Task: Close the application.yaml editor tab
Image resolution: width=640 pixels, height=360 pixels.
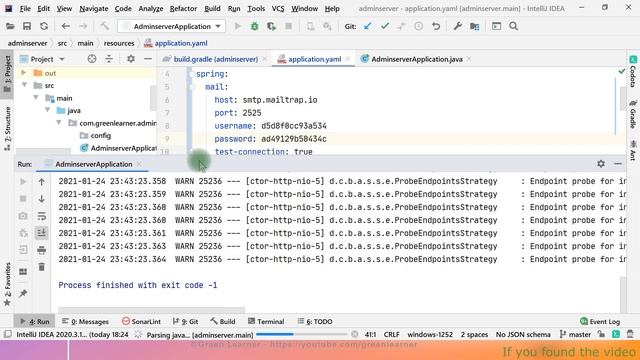Action: (348, 59)
